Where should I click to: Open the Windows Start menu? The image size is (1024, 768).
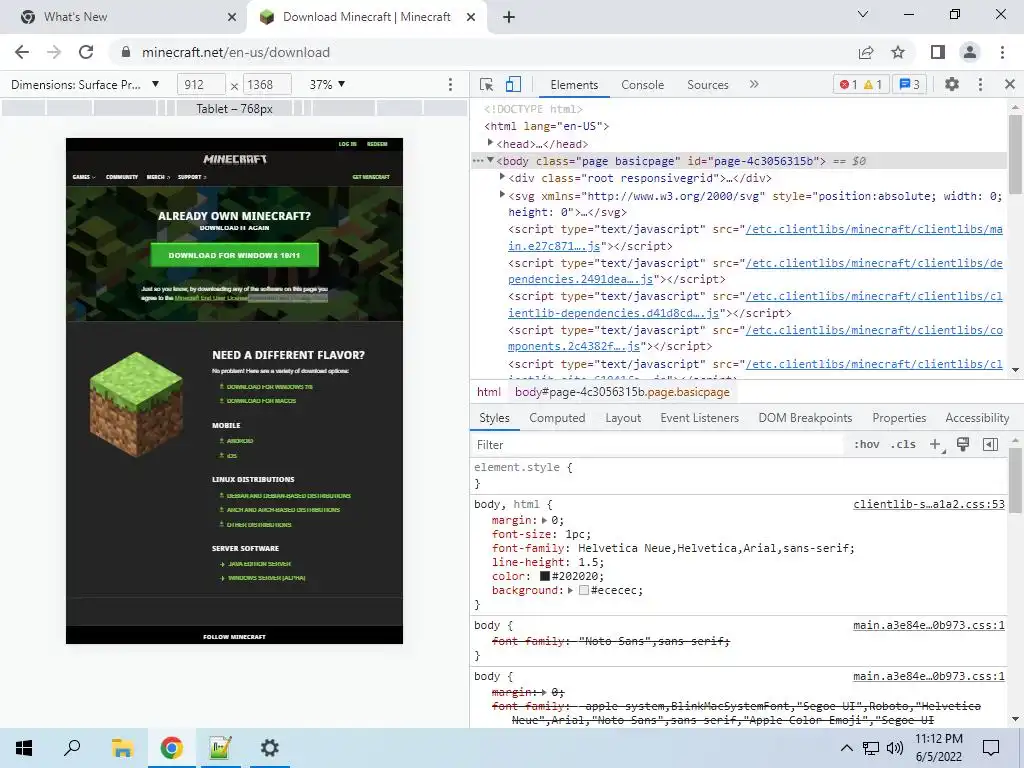point(24,748)
